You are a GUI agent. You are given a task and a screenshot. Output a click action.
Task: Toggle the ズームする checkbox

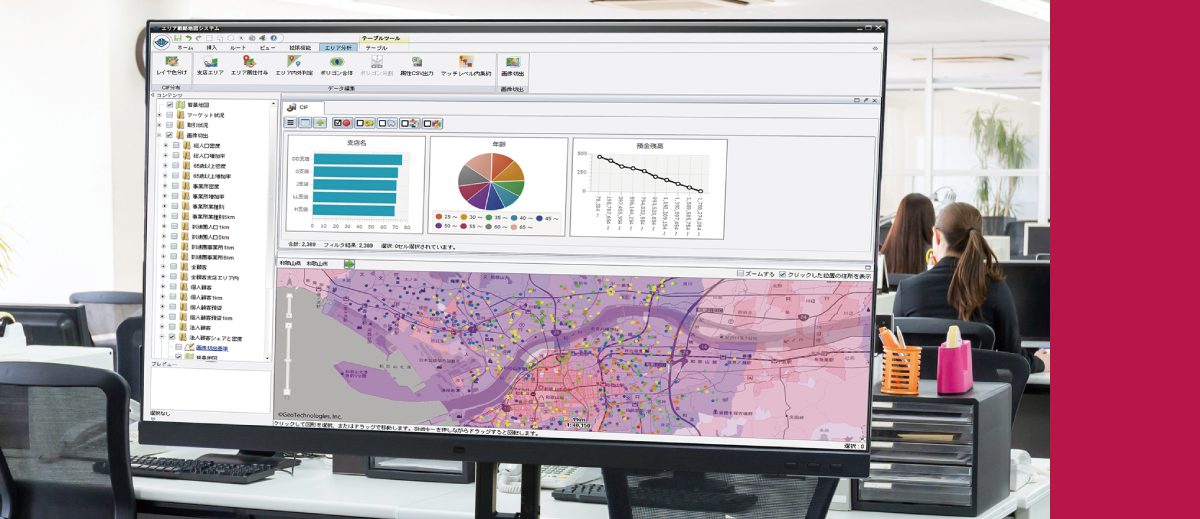[740, 273]
